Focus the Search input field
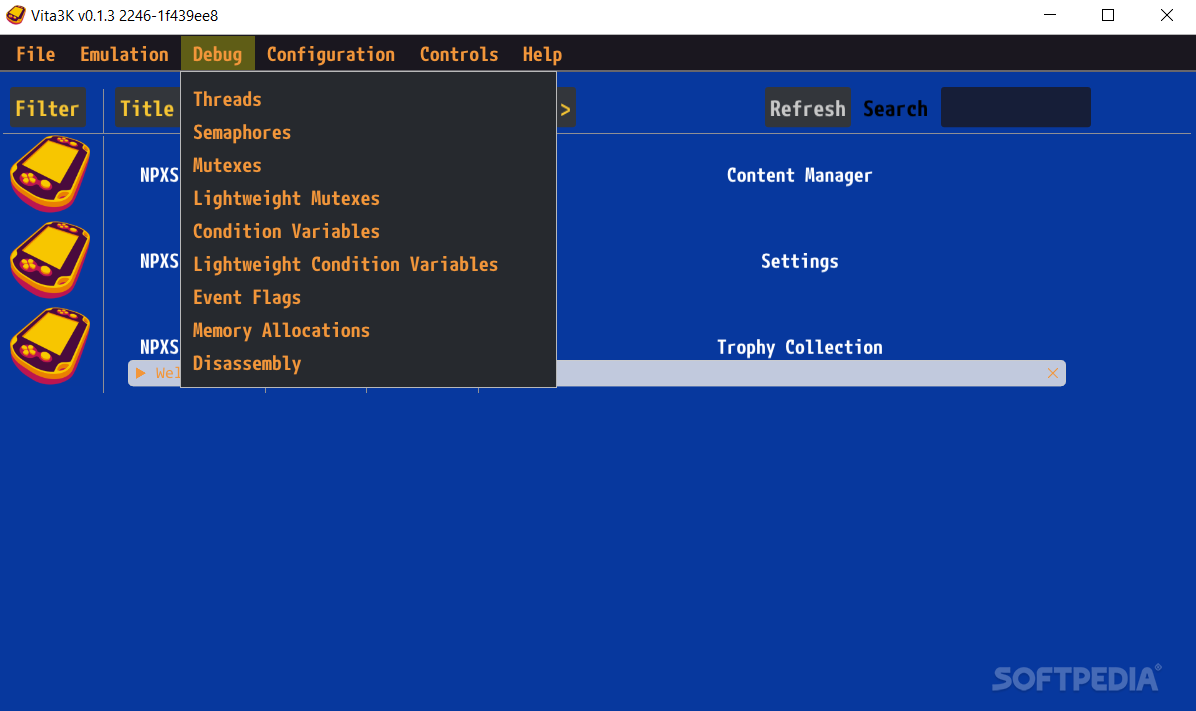The width and height of the screenshot is (1196, 711). tap(1015, 107)
